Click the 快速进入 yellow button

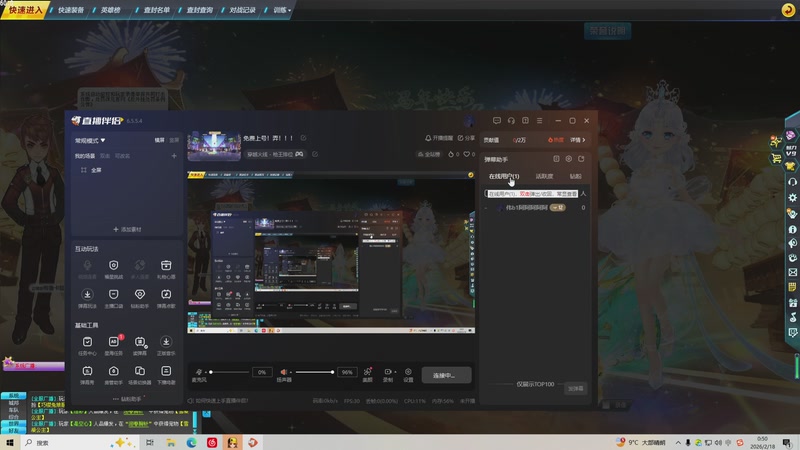coord(25,10)
